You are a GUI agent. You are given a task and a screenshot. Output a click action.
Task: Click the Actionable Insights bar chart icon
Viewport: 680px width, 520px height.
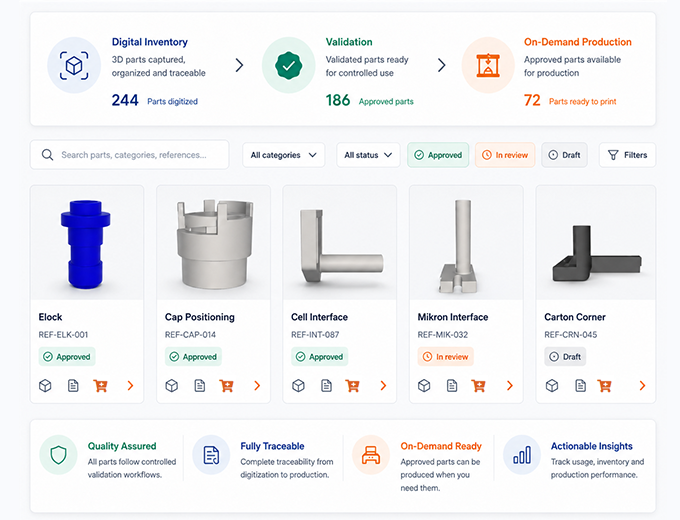click(x=522, y=455)
